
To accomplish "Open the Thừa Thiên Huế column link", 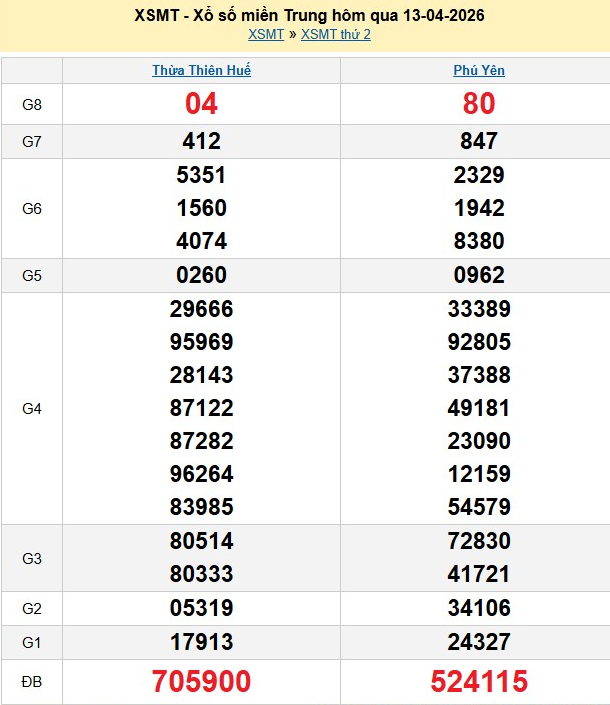I will [201, 71].
